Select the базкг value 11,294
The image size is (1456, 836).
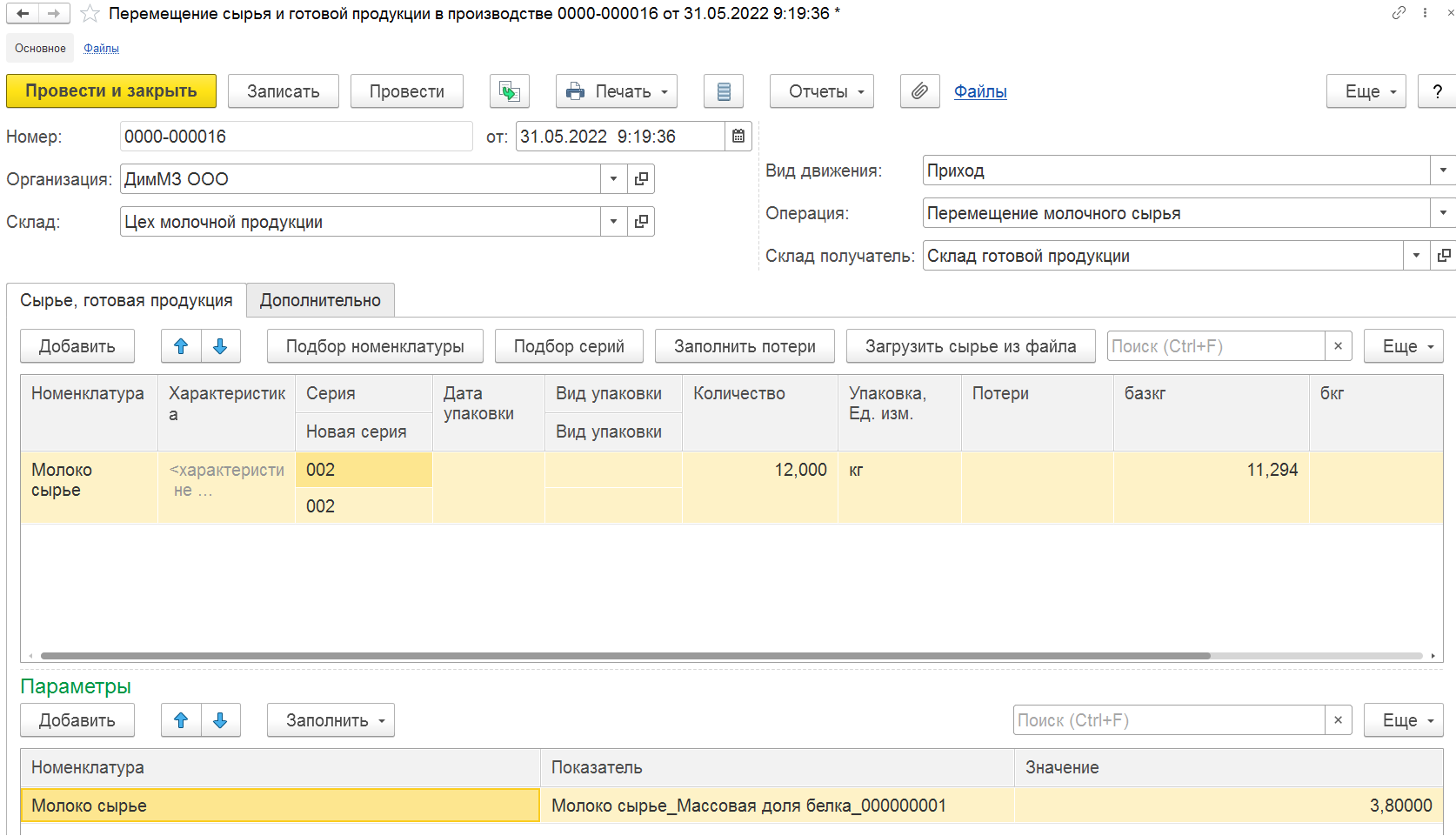pyautogui.click(x=1212, y=487)
